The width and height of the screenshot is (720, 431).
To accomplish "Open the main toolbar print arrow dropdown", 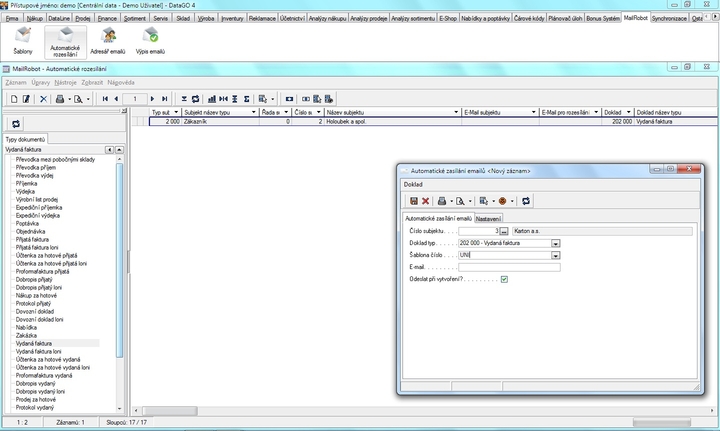I will click(x=69, y=99).
